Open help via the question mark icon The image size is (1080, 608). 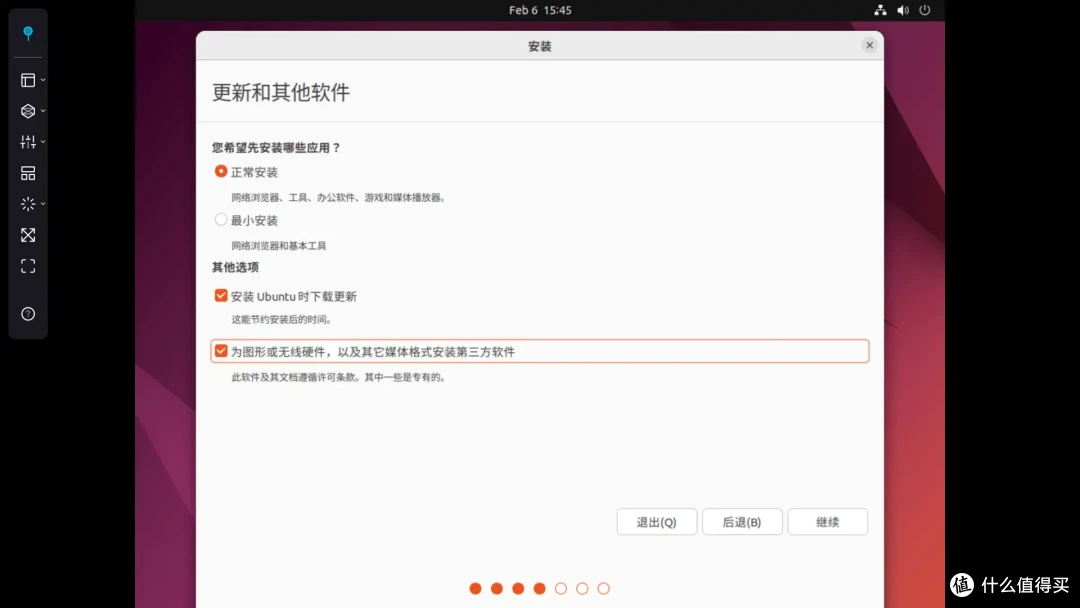(x=28, y=314)
